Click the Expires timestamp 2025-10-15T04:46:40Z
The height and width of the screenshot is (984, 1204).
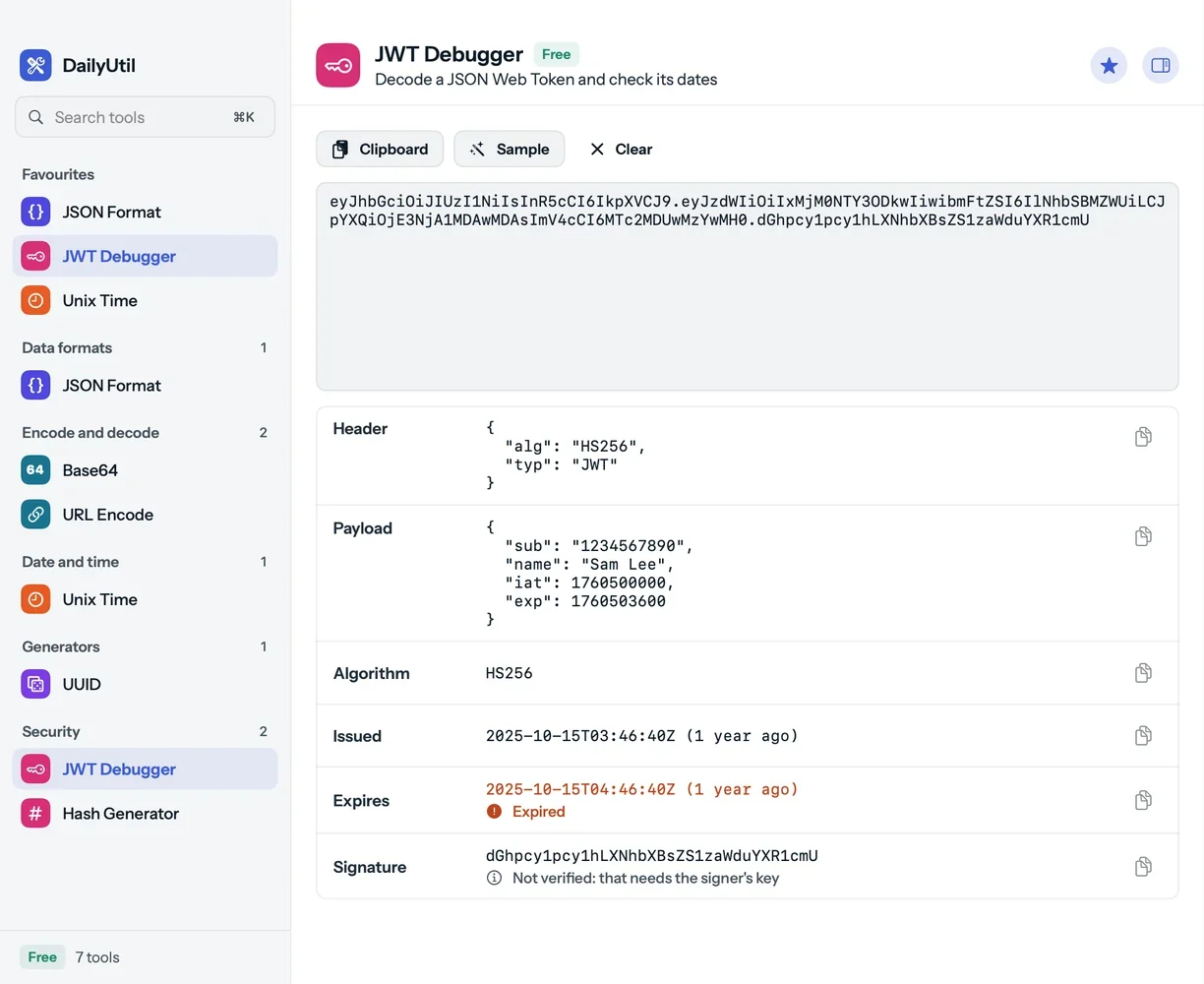580,789
